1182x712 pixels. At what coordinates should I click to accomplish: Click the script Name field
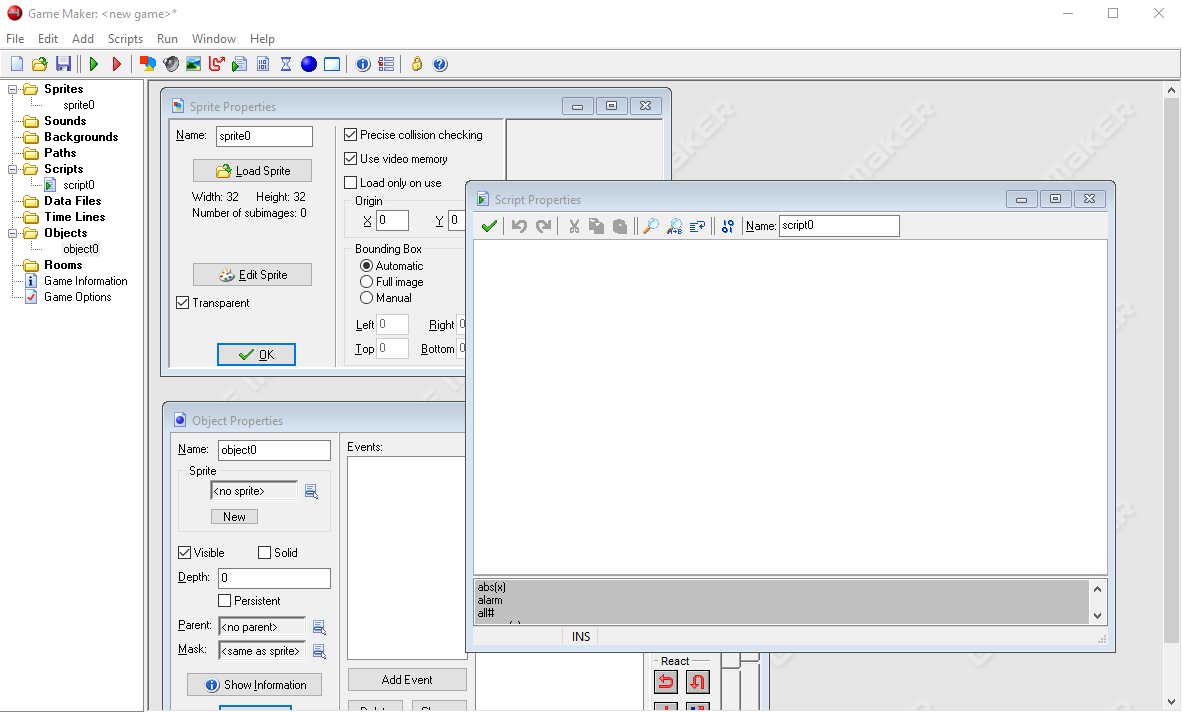click(839, 225)
